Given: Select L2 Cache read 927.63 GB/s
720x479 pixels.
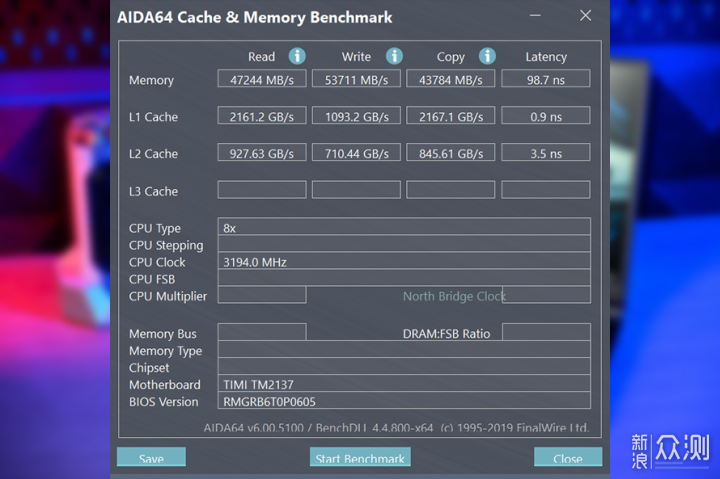Looking at the screenshot, I should click(x=262, y=152).
